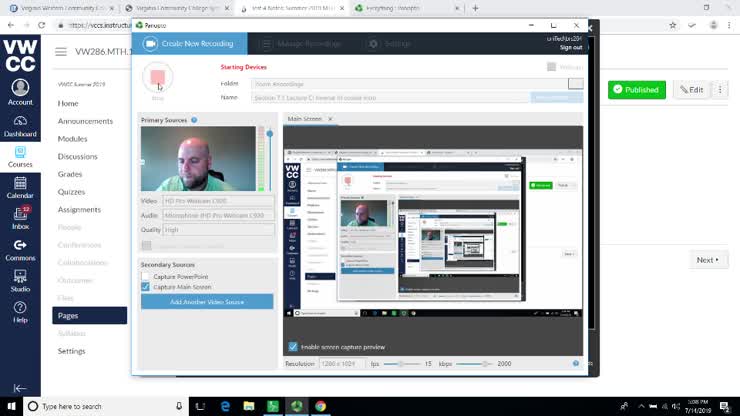The height and width of the screenshot is (416, 740).
Task: Disable the Enable screen capture preview checkbox
Action: tap(293, 346)
